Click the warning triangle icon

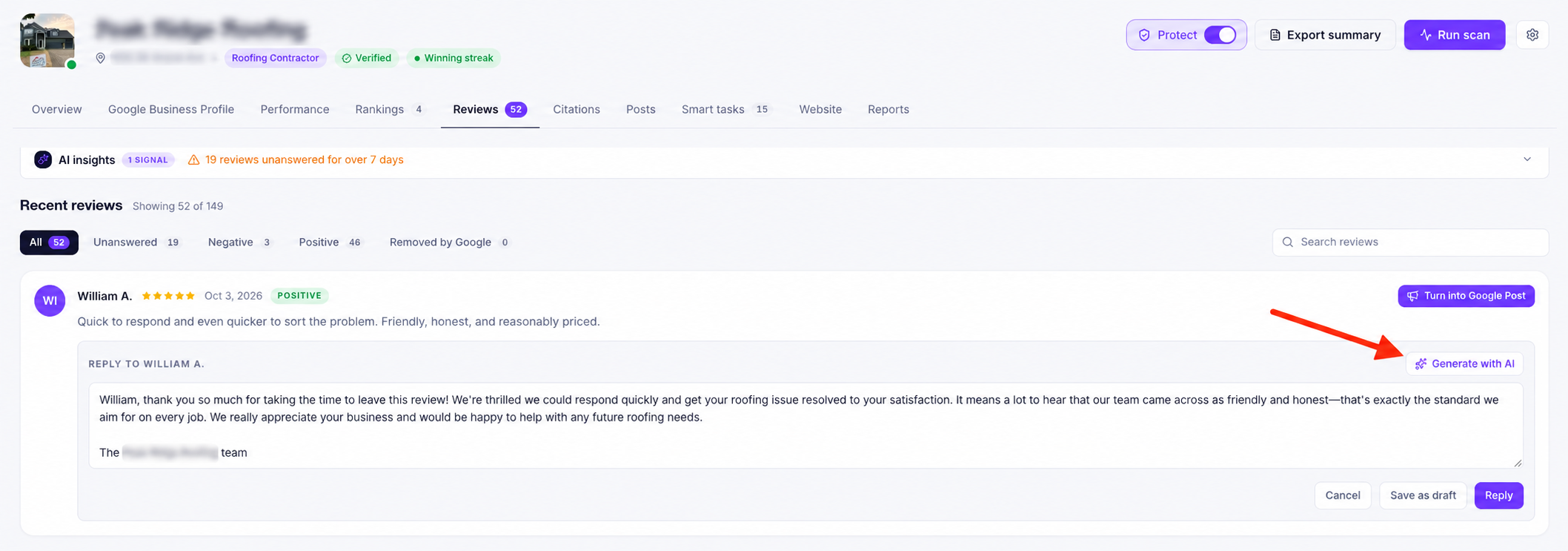click(193, 160)
